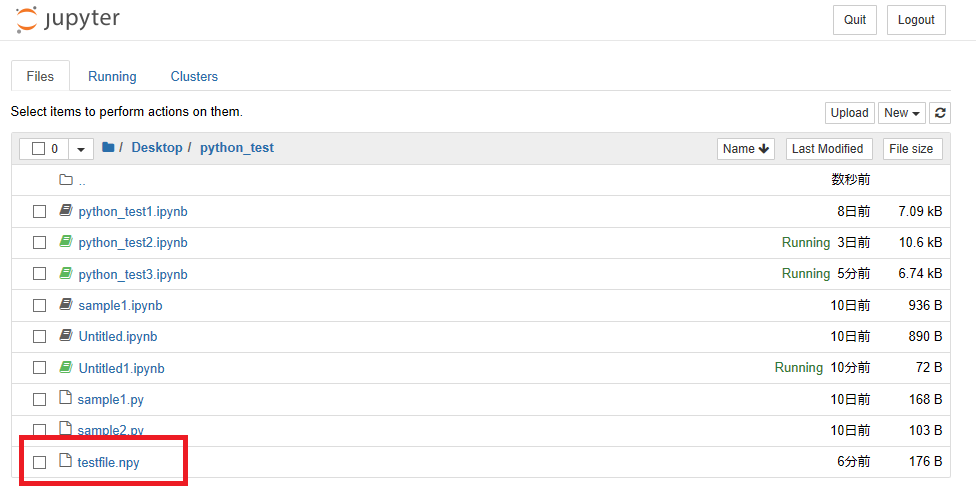Sort the list by File size
The height and width of the screenshot is (504, 976).
913,149
